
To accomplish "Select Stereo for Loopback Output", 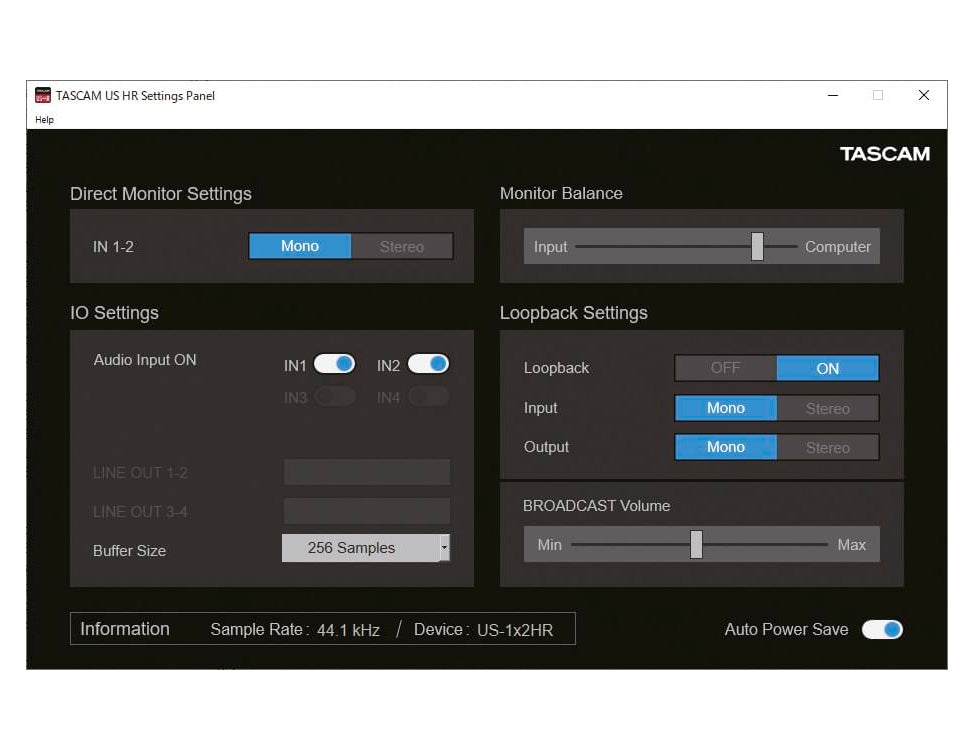I will (828, 447).
